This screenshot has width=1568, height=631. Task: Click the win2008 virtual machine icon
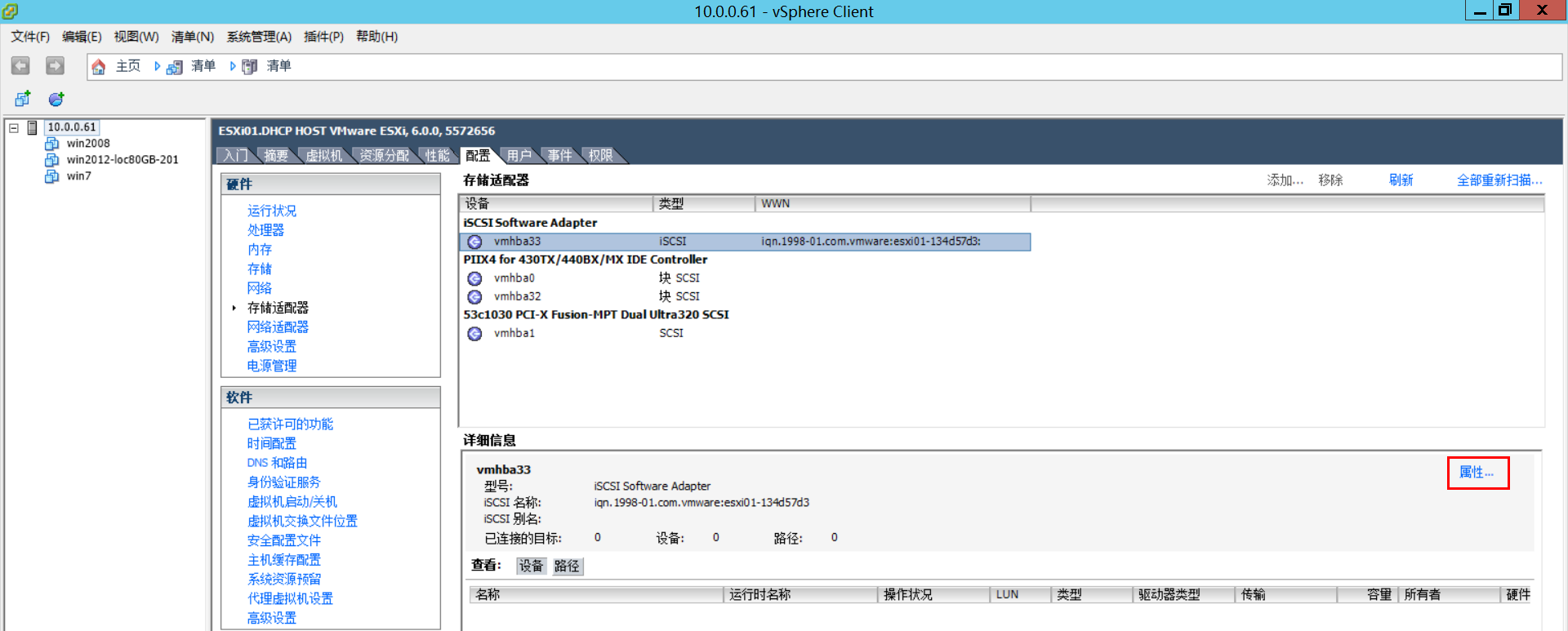click(x=52, y=144)
